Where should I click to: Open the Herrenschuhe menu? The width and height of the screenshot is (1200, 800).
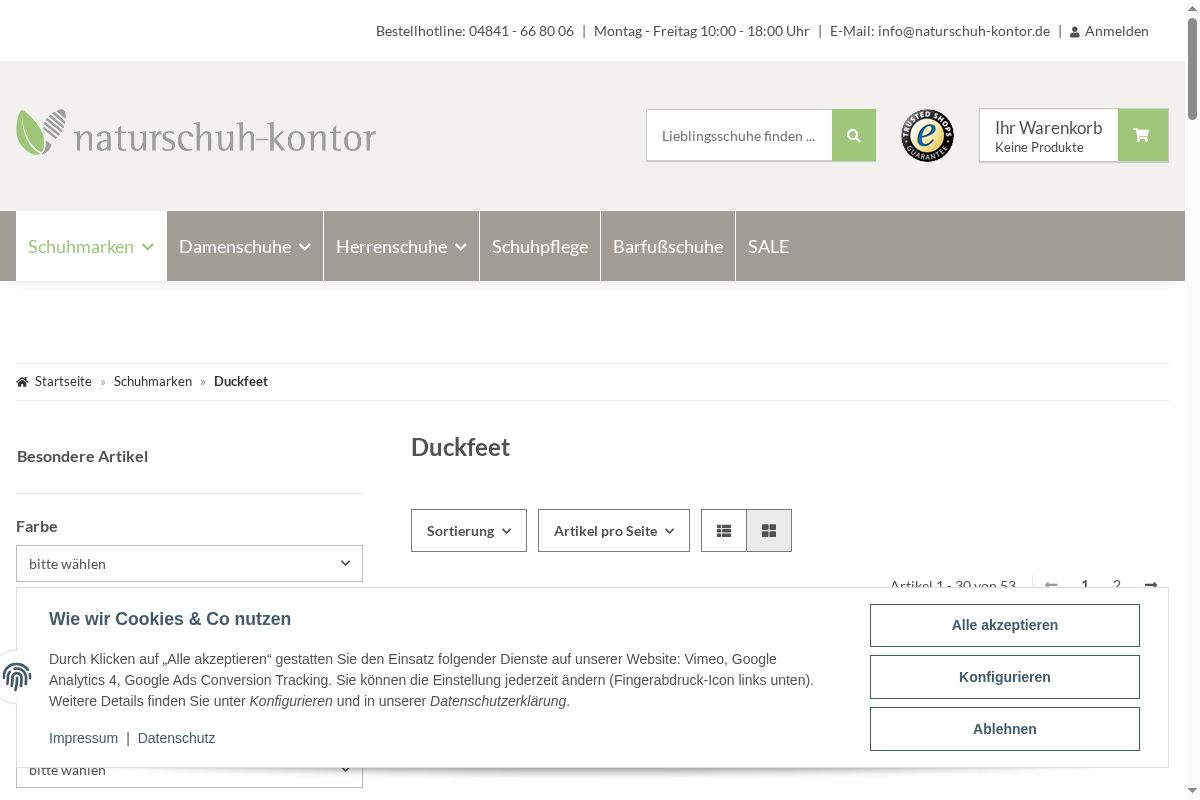(401, 247)
